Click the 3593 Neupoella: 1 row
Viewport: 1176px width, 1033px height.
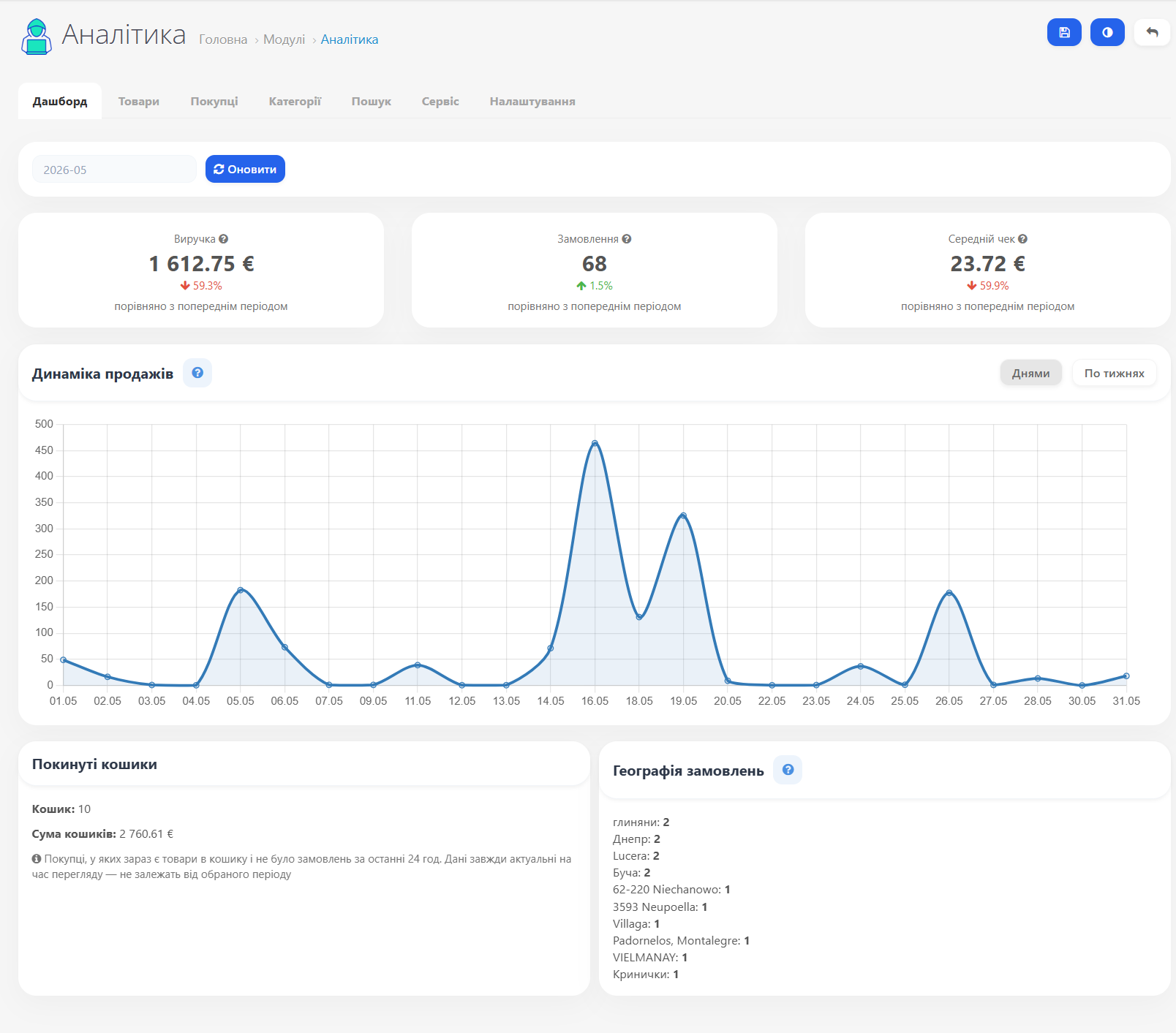tap(660, 907)
